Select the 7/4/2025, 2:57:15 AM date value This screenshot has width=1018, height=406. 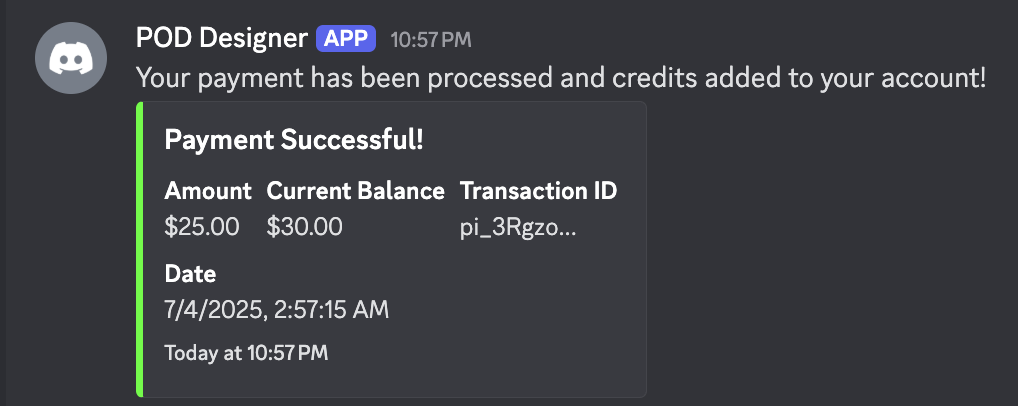(x=277, y=309)
